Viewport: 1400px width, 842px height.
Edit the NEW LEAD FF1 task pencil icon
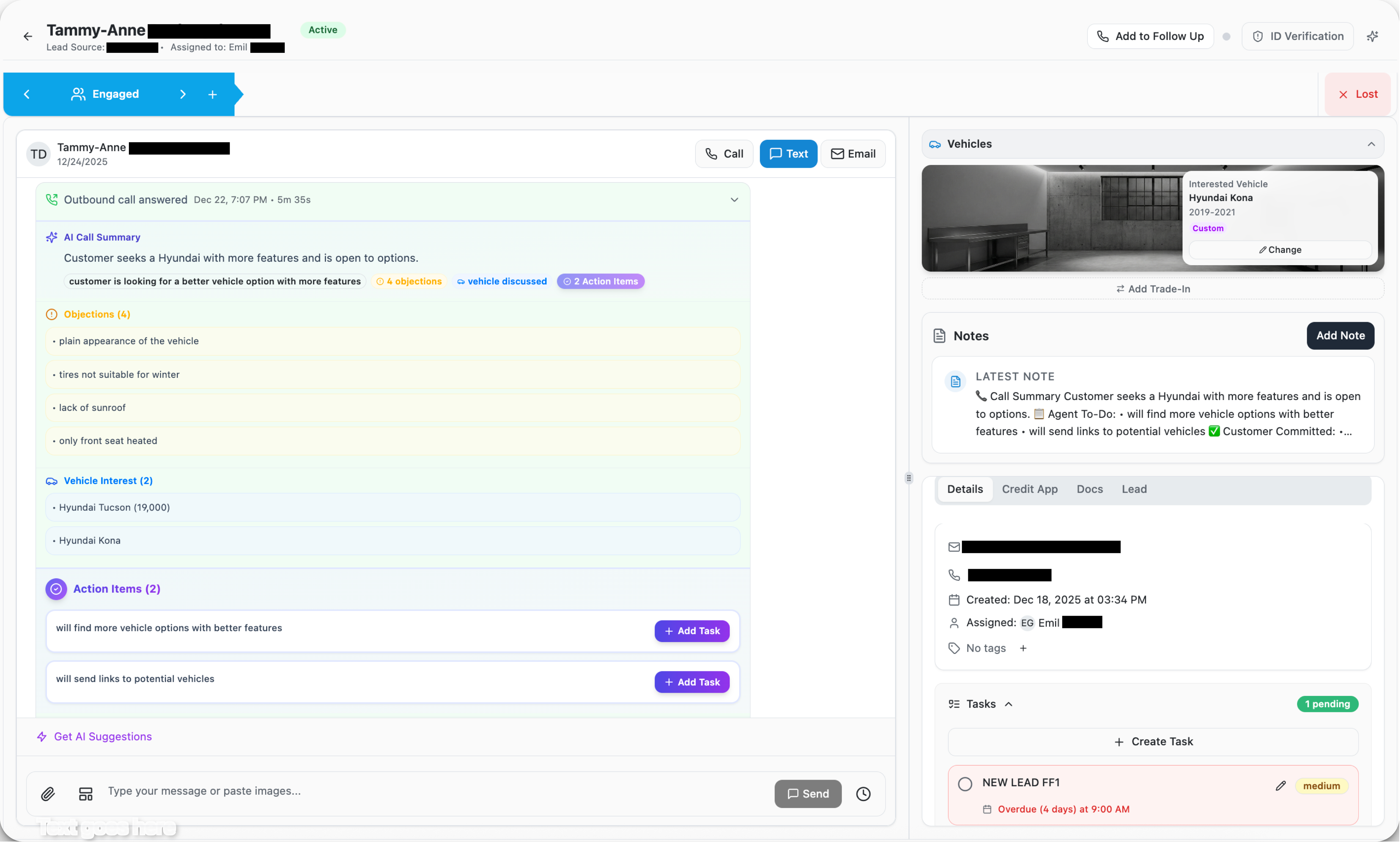(x=1280, y=785)
